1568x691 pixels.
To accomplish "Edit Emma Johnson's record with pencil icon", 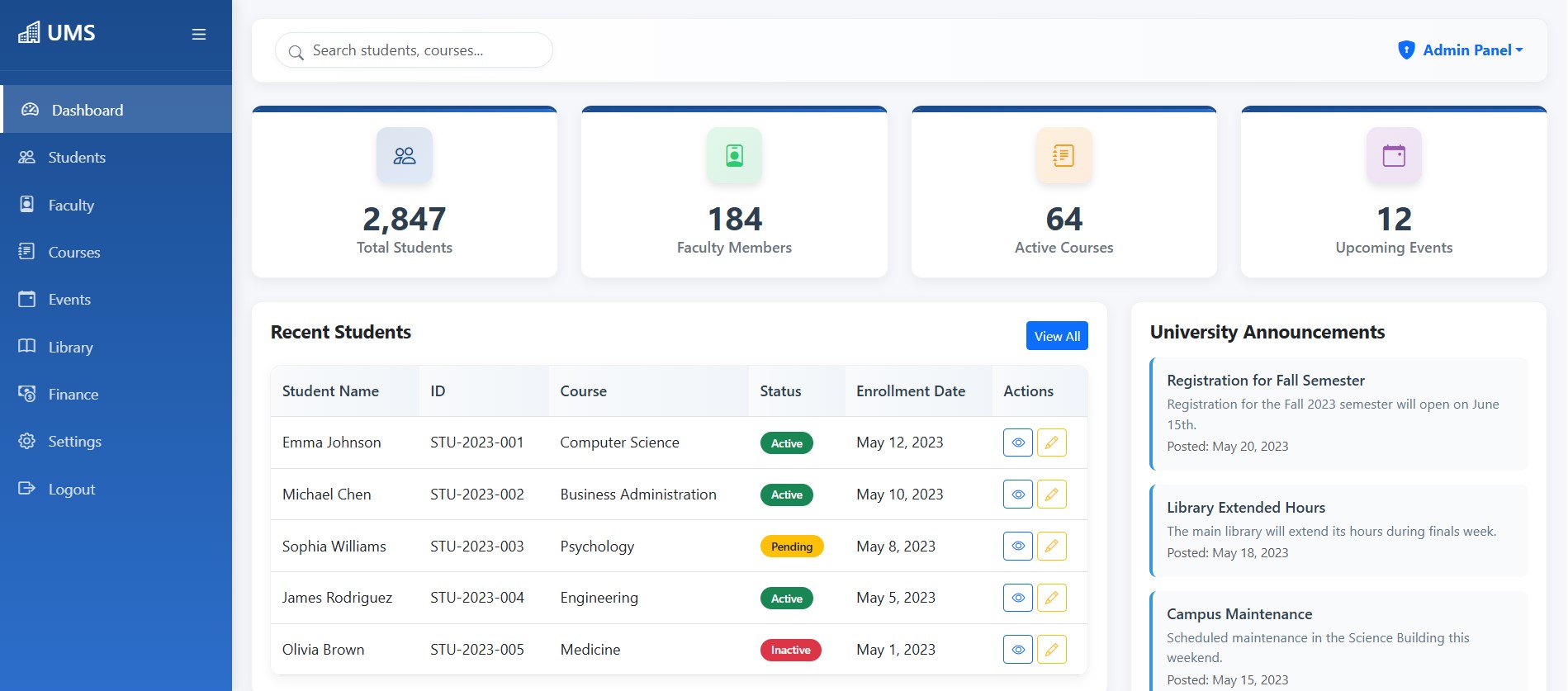I will 1051,443.
